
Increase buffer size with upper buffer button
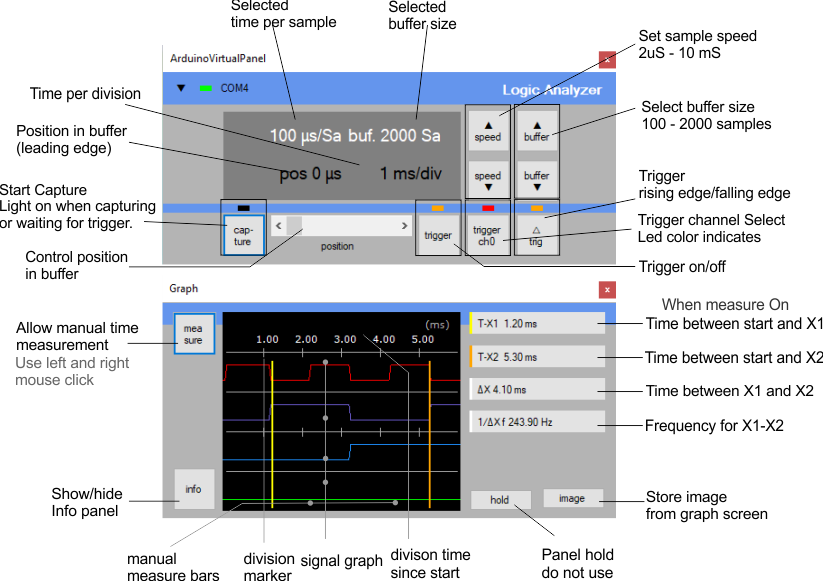point(536,131)
